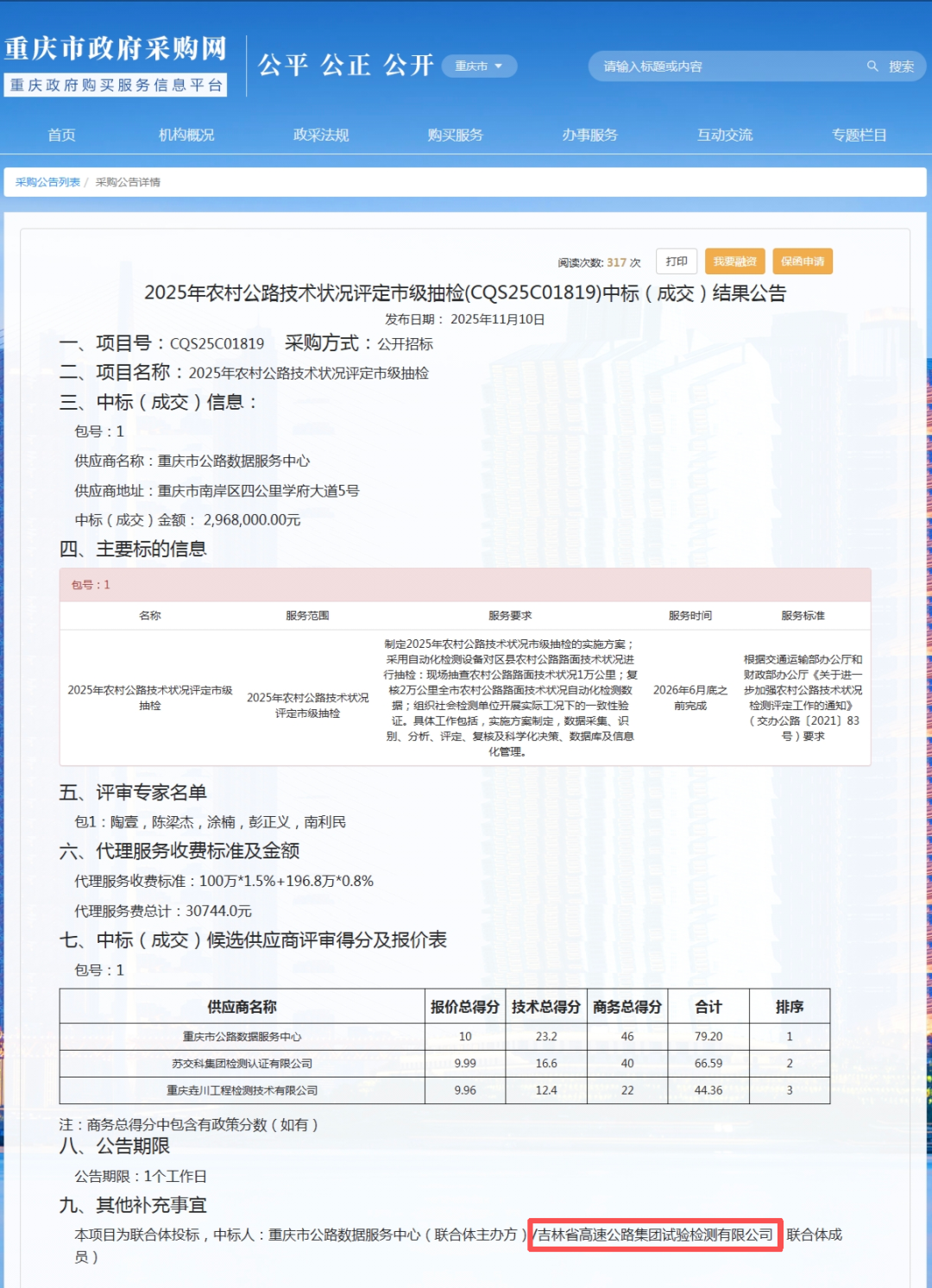Click the 代理服务收费标准 formula line
The image size is (932, 1288).
point(224,881)
